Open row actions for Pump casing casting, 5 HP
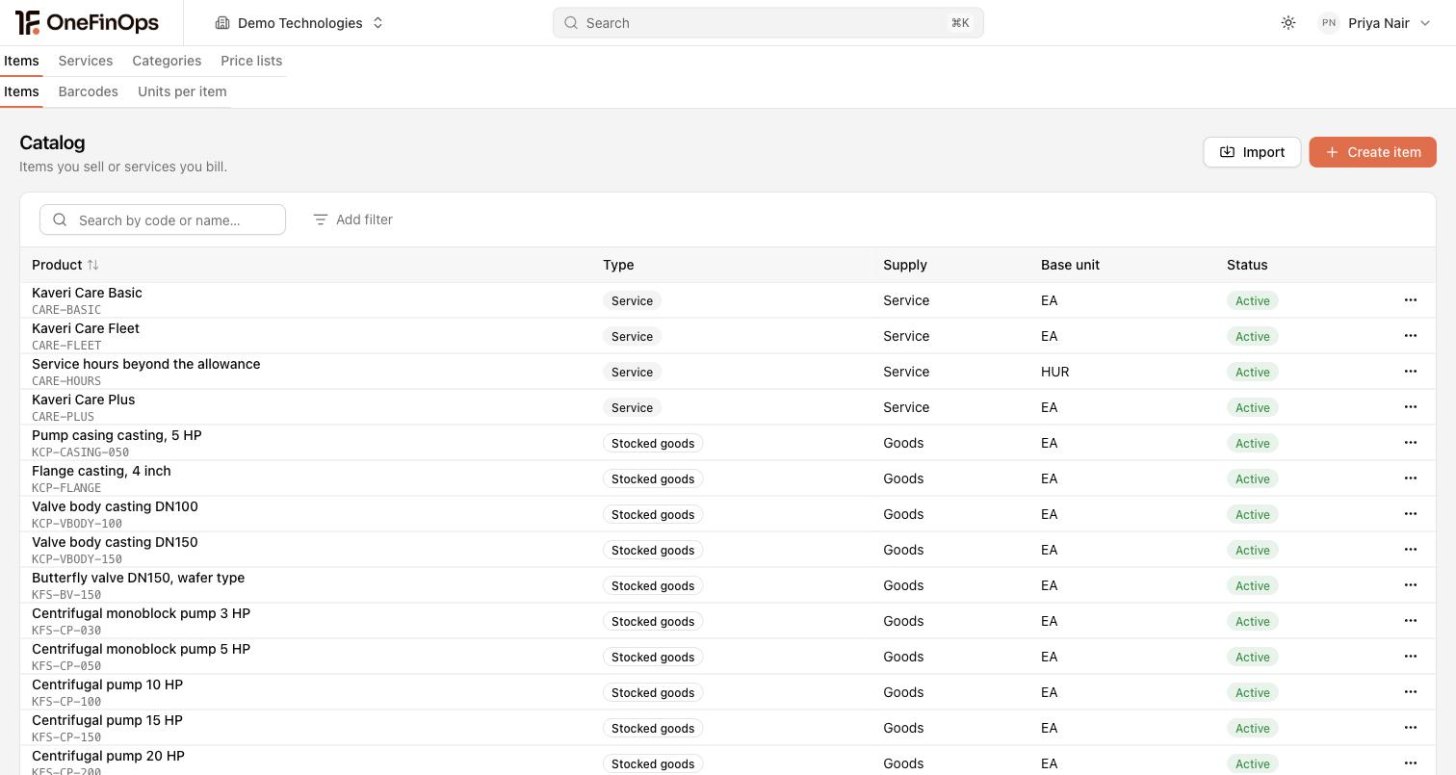The height and width of the screenshot is (775, 1456). coord(1410,443)
